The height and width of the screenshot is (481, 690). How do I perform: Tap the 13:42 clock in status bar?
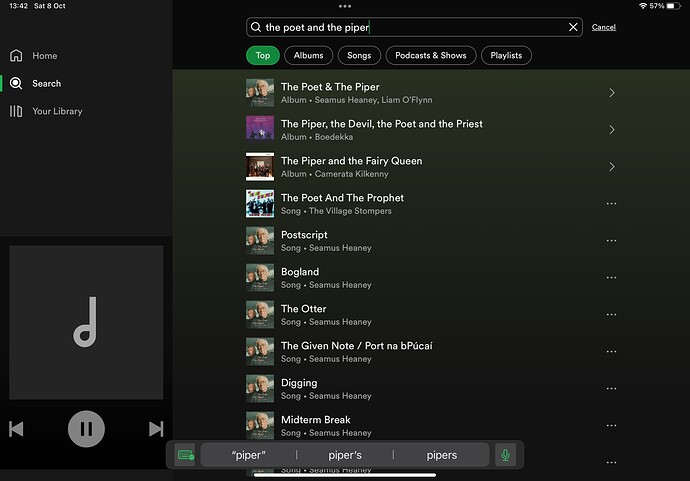coord(18,6)
